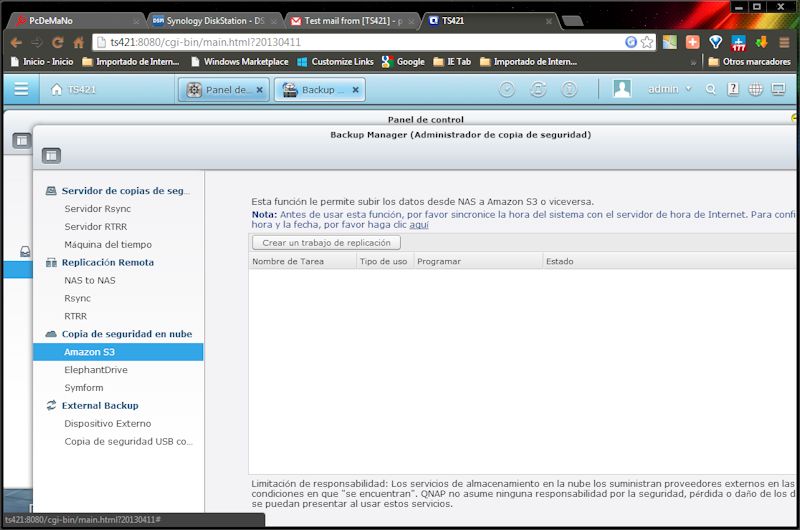This screenshot has width=800, height=530.
Task: Click the admin user avatar icon
Action: click(622, 89)
